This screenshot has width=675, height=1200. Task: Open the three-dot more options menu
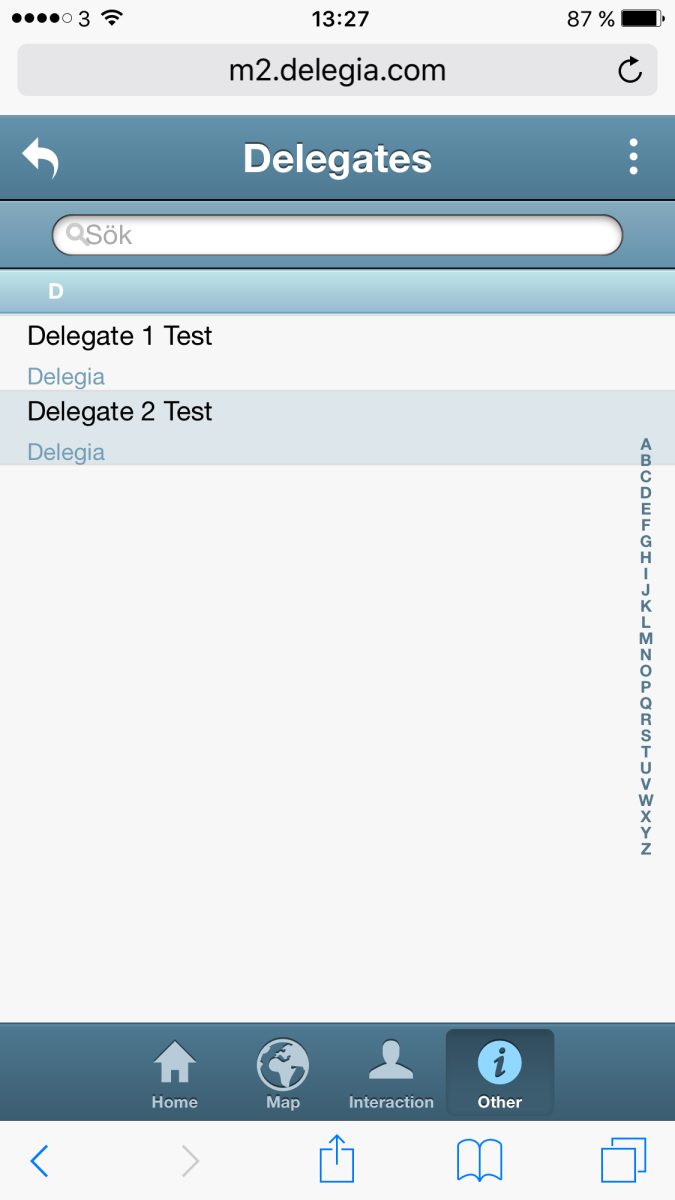[x=633, y=158]
